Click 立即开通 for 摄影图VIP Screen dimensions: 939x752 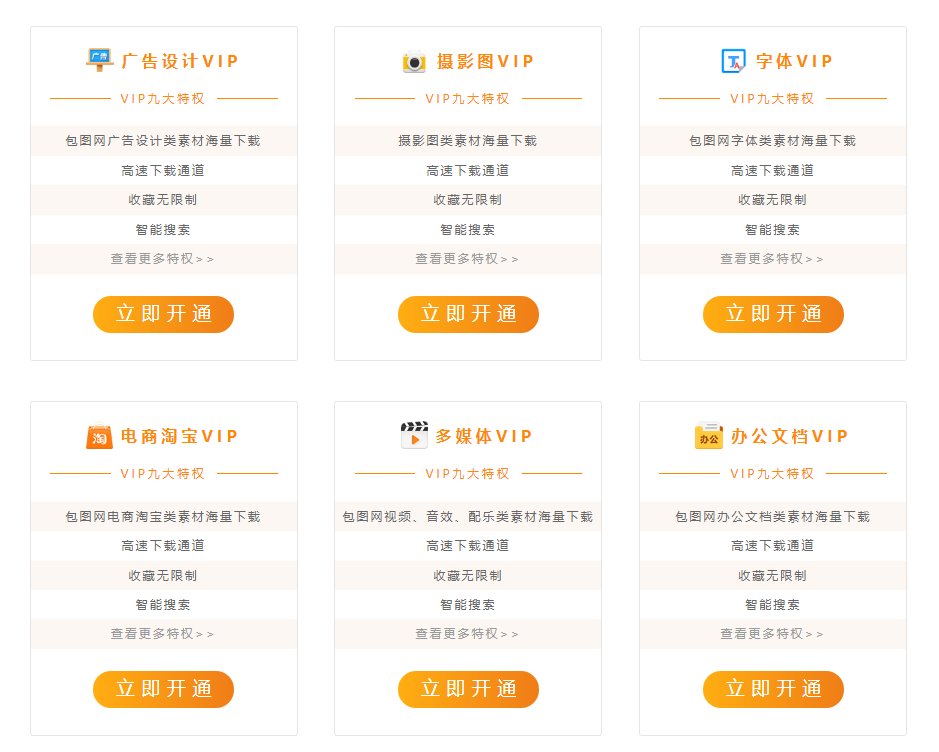click(x=468, y=314)
